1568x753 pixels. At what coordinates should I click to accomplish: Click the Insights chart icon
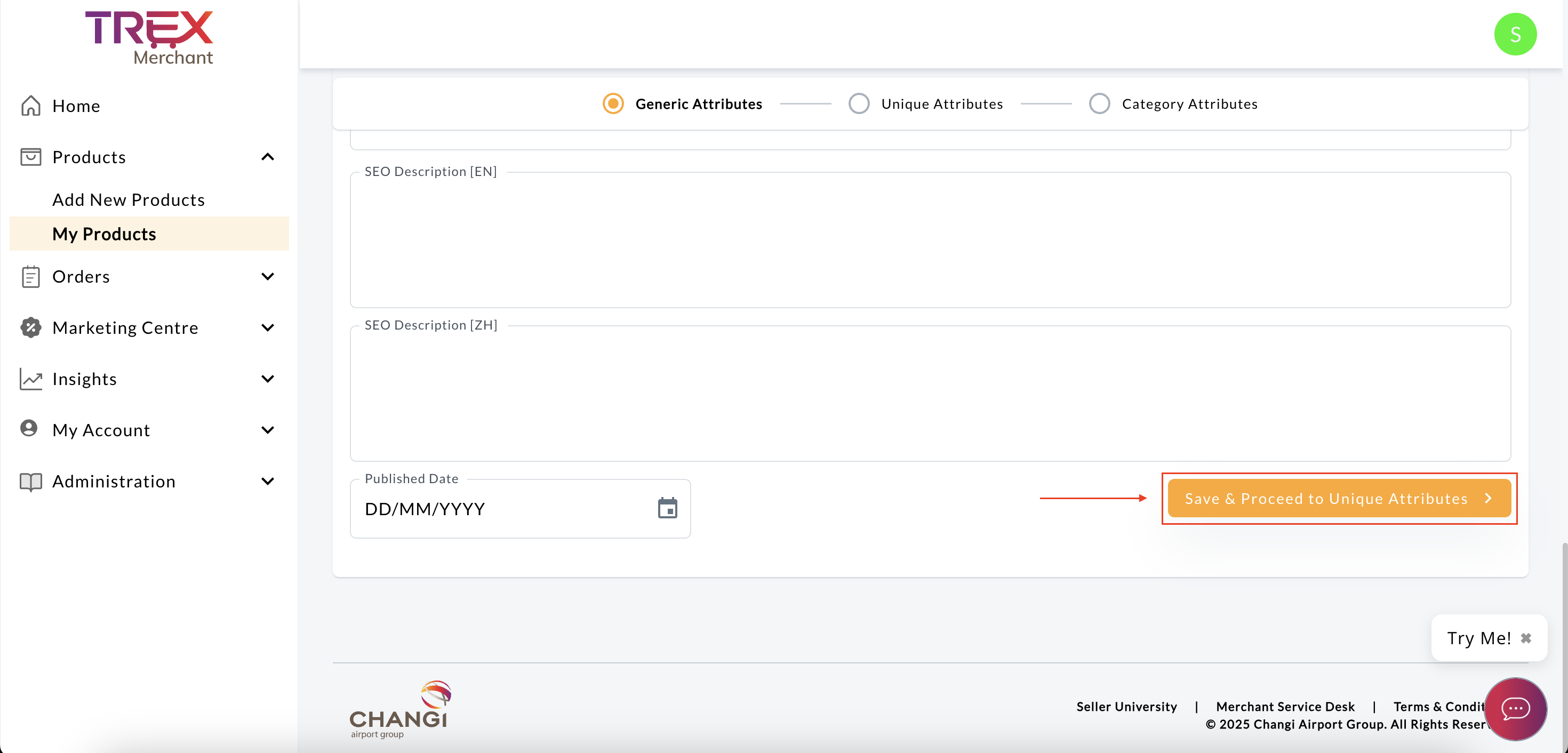[x=30, y=379]
